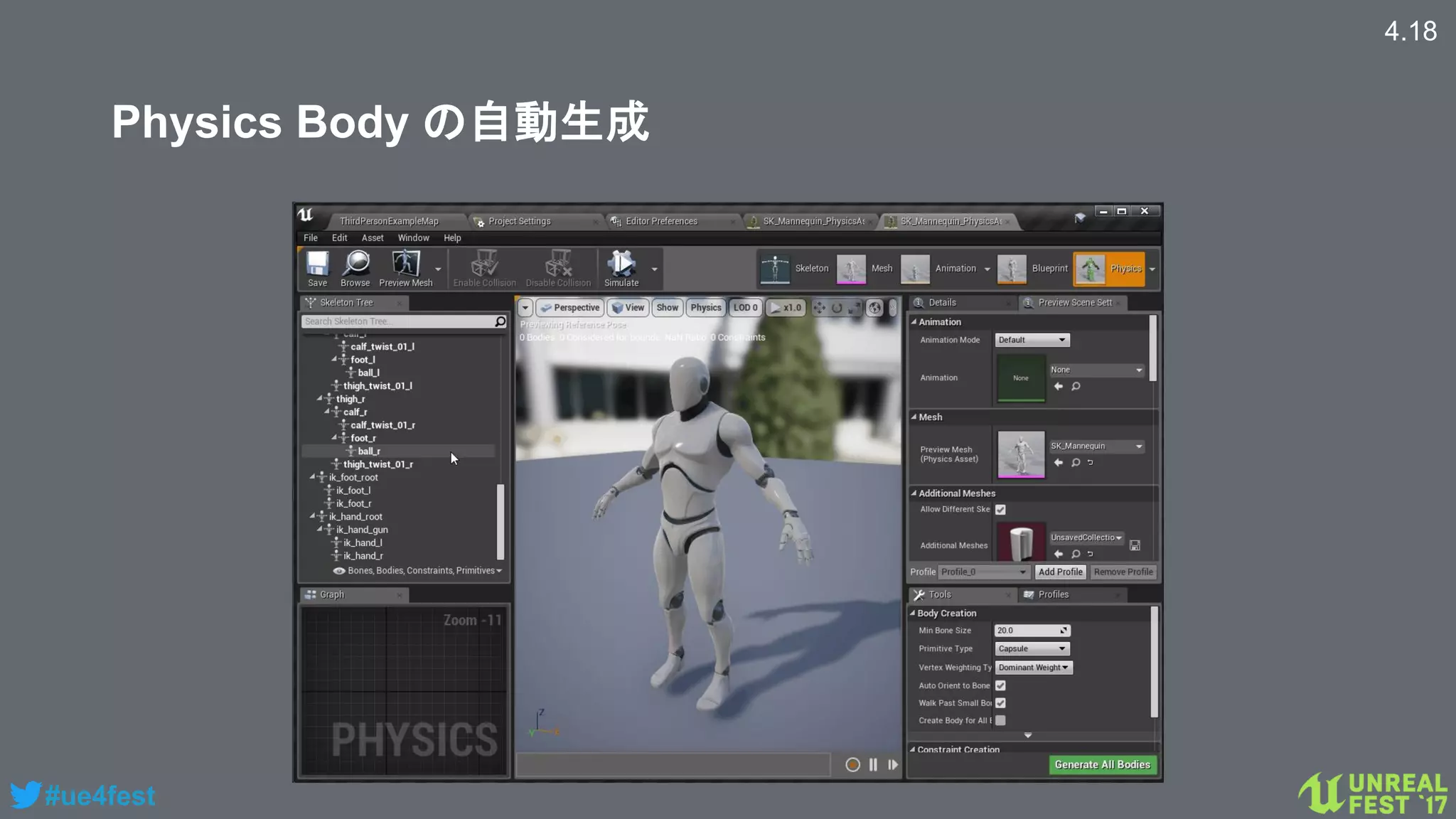Click Add Profile button
This screenshot has width=1456, height=819.
pyautogui.click(x=1060, y=572)
